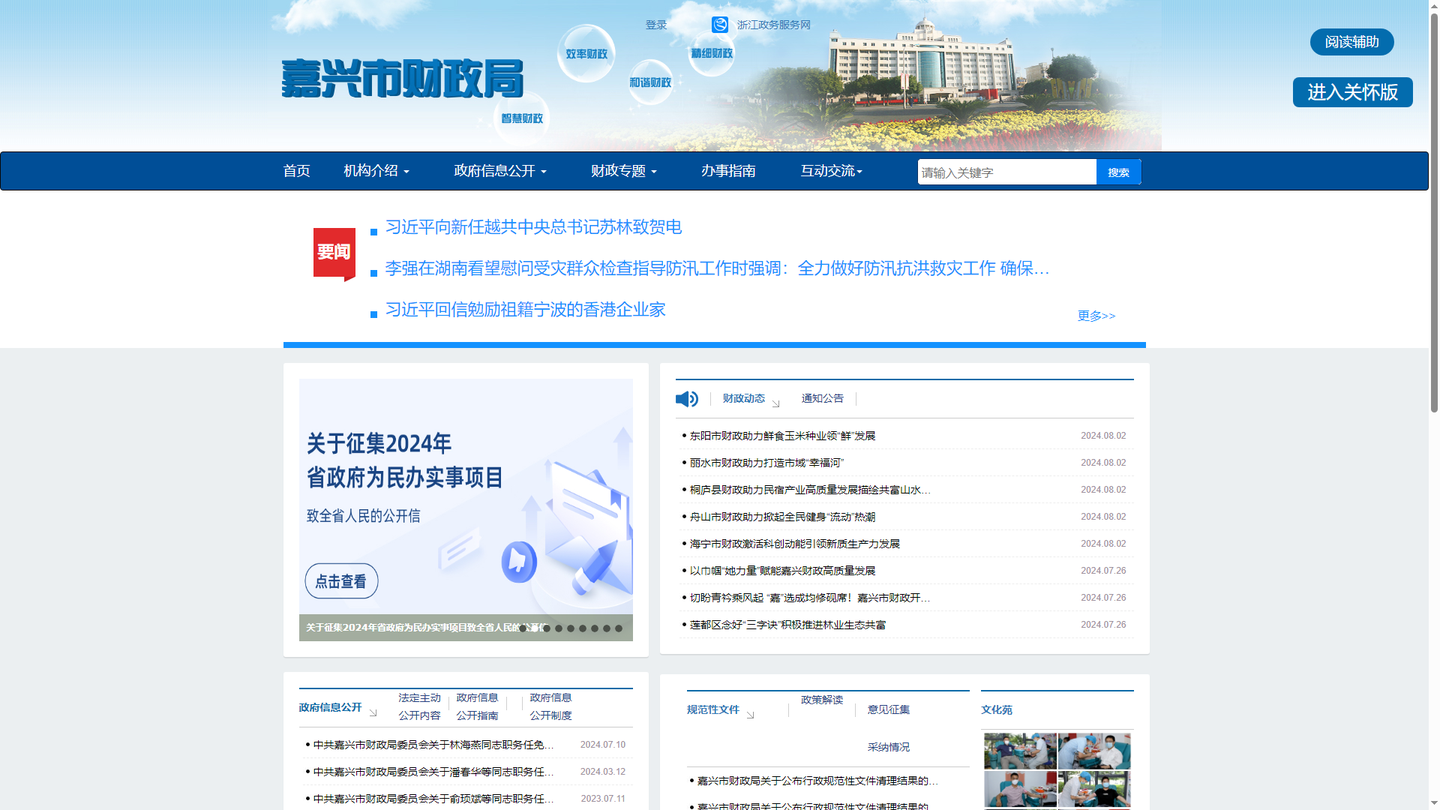Click the 更多>> link under 要闻

click(x=1097, y=316)
